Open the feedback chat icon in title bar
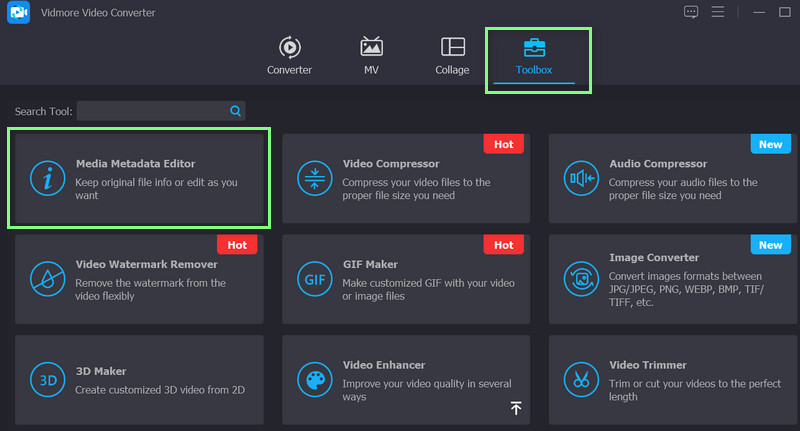 click(x=690, y=12)
